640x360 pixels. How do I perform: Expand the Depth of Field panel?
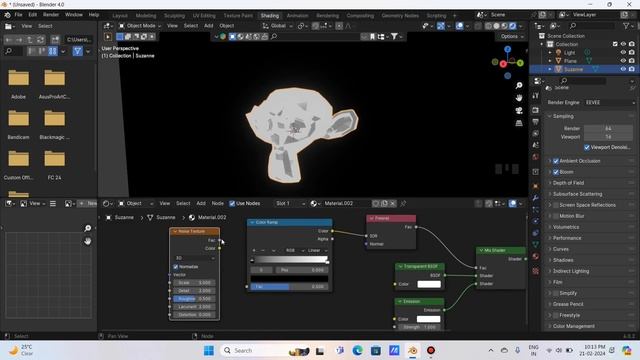pos(568,183)
